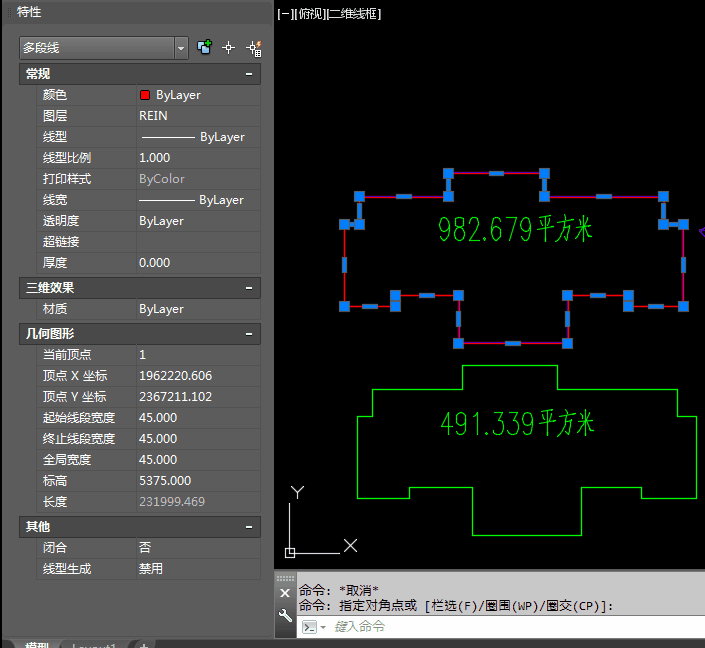Screen dimensions: 705x648
Task: Select the 全局宽度 value field 45.000
Action: coord(197,460)
